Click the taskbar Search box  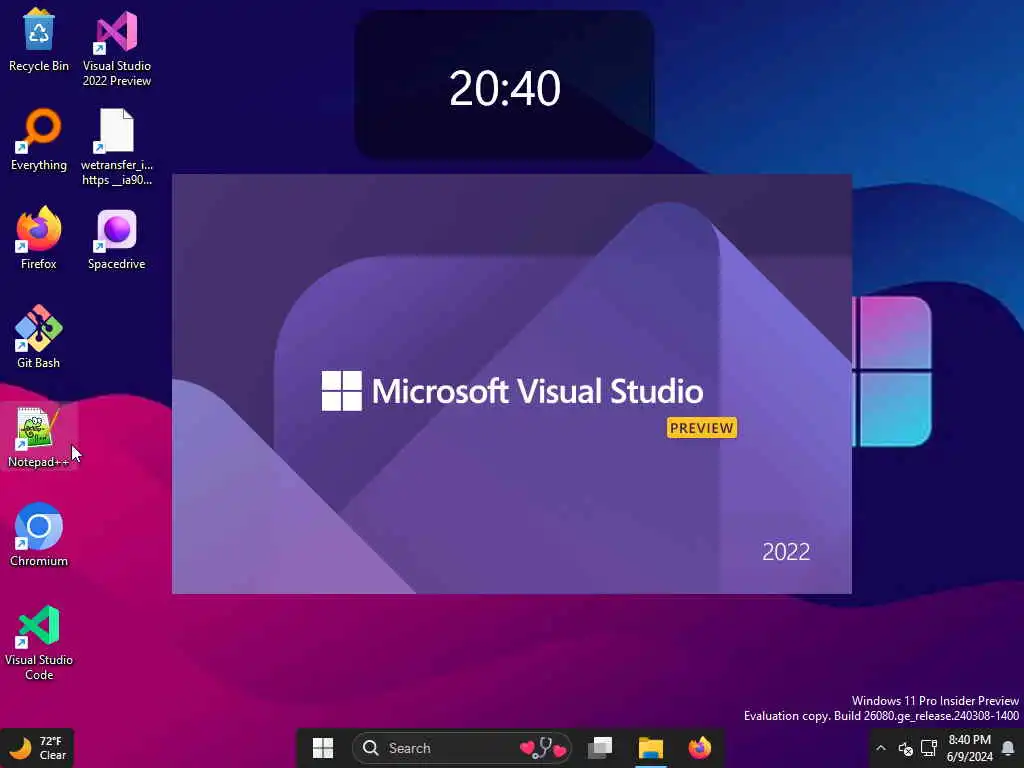462,748
